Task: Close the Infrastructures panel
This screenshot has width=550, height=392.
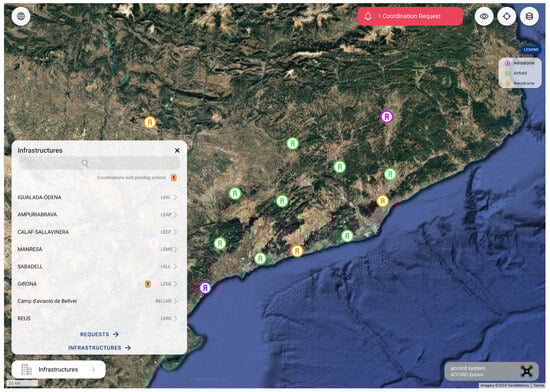Action: pos(177,150)
